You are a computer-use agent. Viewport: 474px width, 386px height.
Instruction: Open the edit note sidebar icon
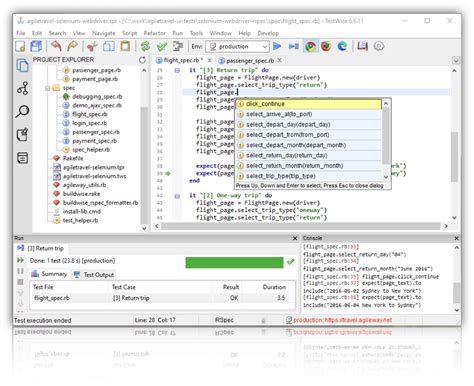point(22,135)
